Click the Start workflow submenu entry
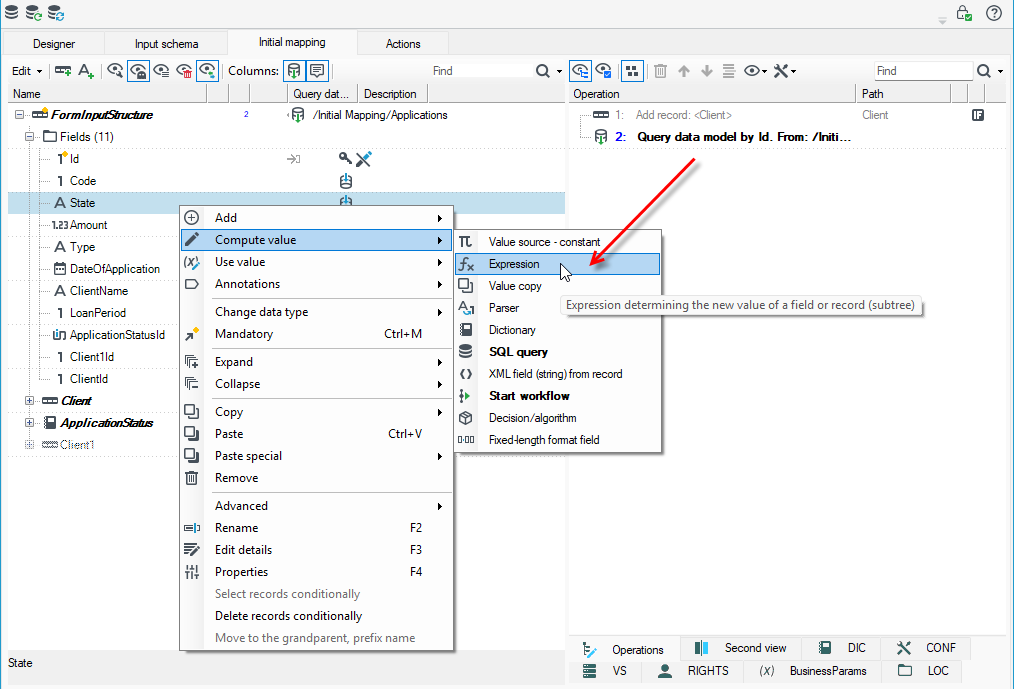 557,396
